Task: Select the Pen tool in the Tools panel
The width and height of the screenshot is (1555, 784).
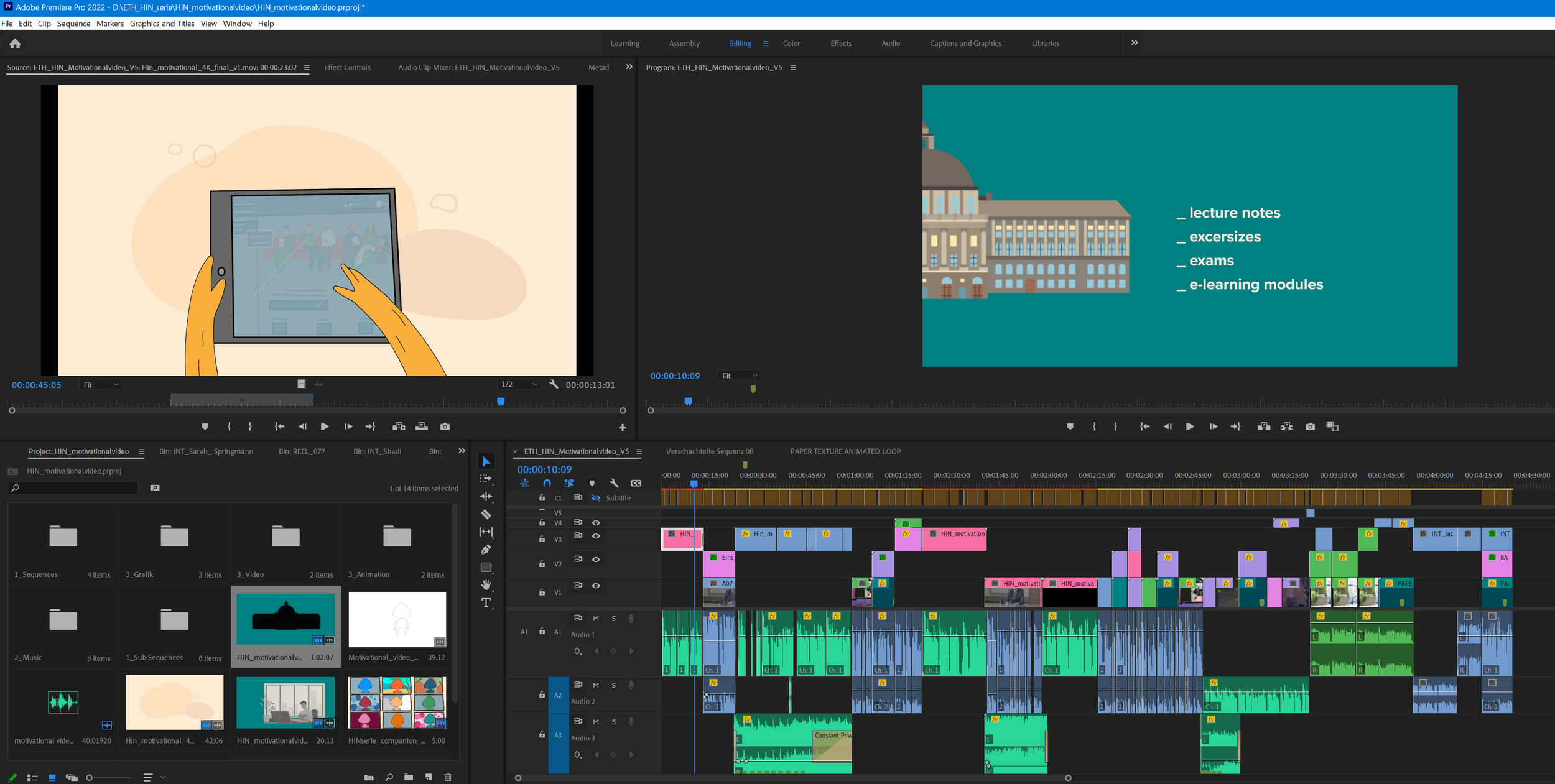Action: pyautogui.click(x=486, y=549)
